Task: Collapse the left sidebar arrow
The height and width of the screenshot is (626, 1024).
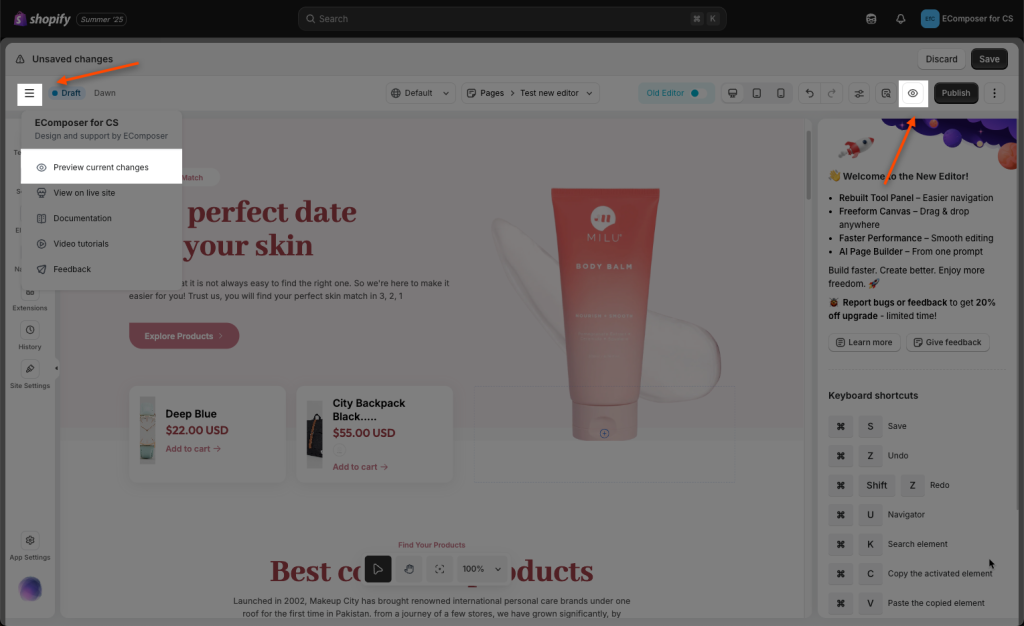Action: [56, 368]
